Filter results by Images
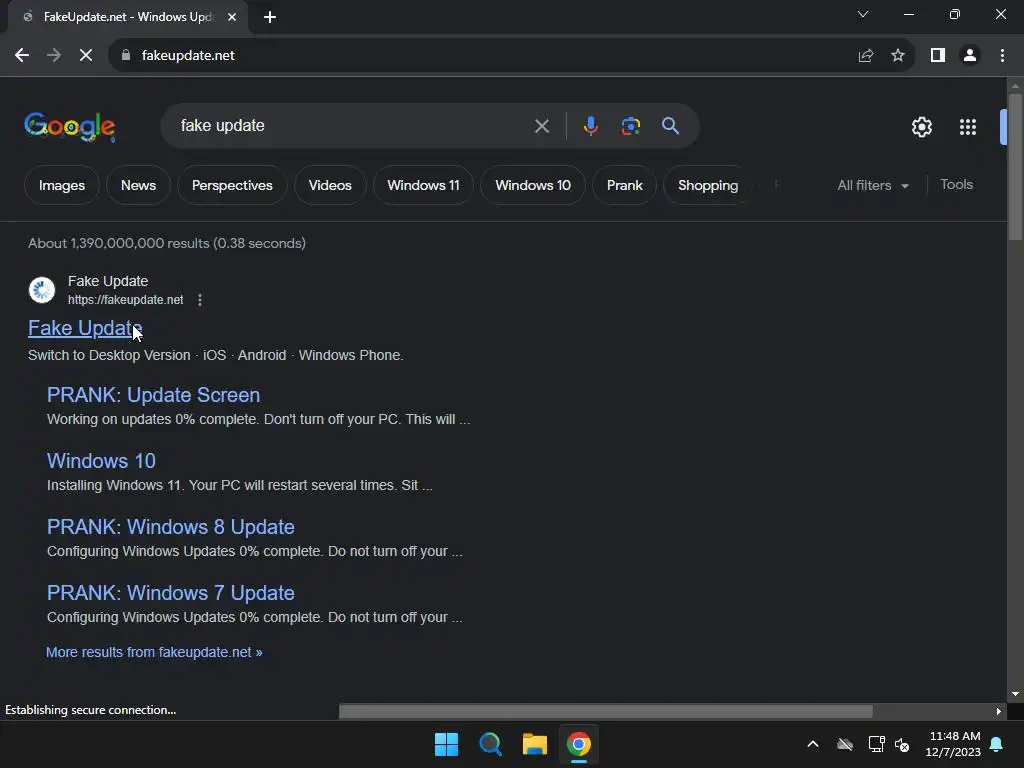 61,185
